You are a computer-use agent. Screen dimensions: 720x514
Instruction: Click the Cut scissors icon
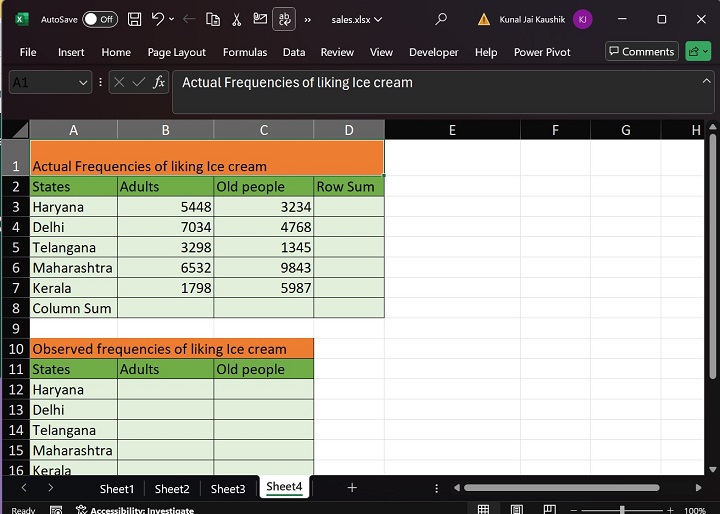[x=236, y=19]
